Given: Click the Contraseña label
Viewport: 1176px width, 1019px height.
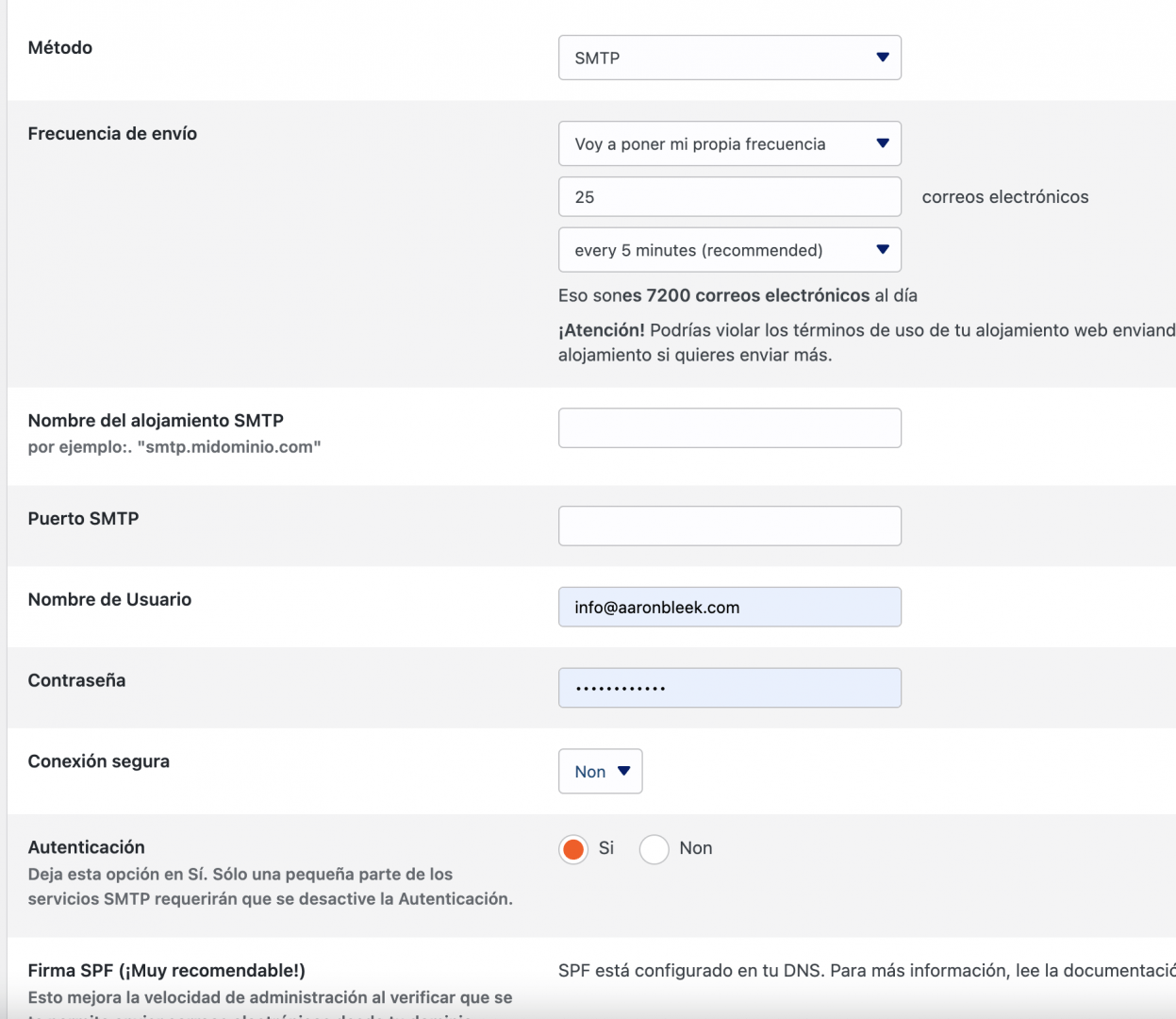Looking at the screenshot, I should pos(76,681).
